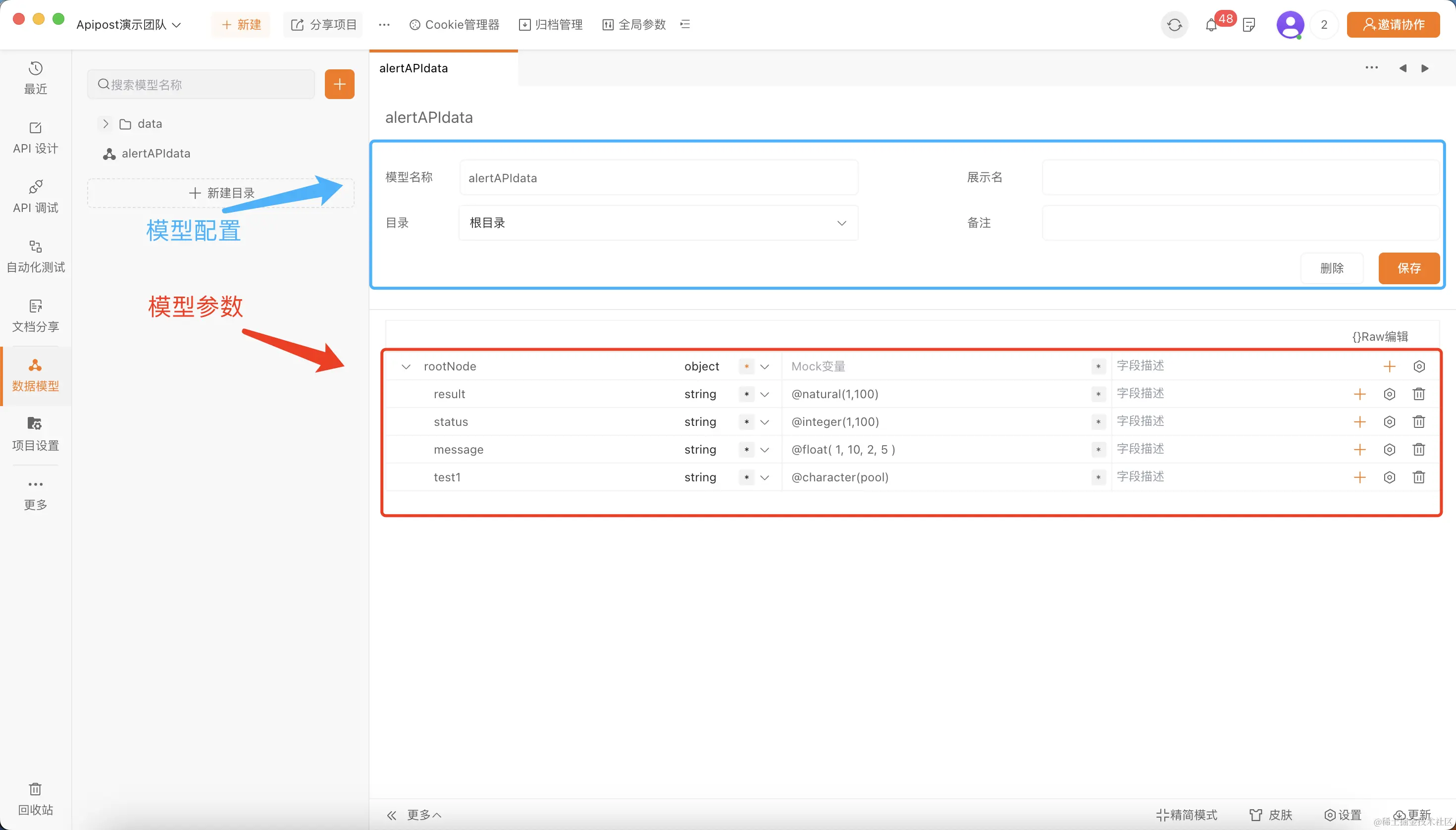1456x830 pixels.
Task: Open 全局参数 in top toolbar
Action: click(634, 24)
